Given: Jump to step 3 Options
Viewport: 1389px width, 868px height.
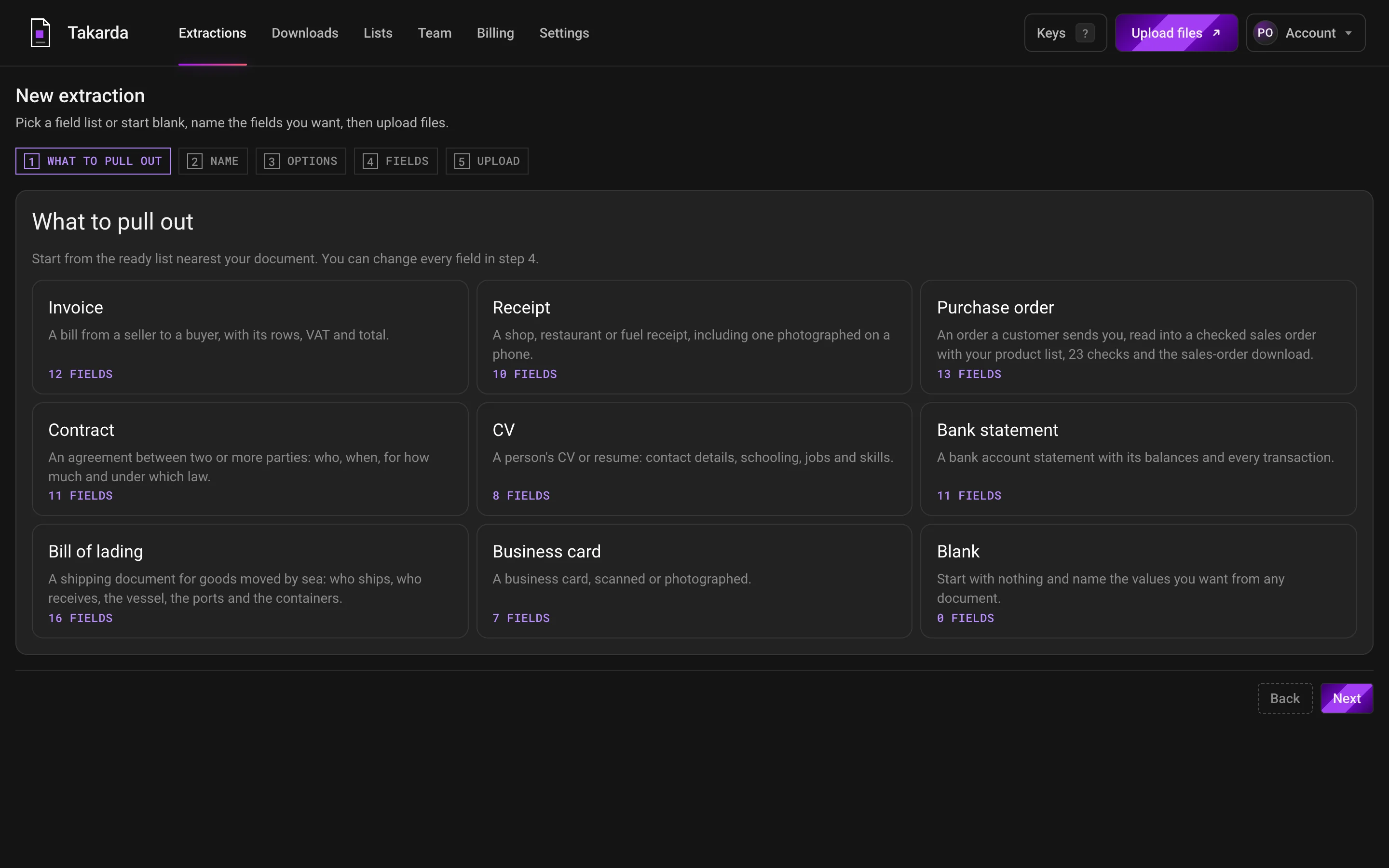Looking at the screenshot, I should 301,162.
